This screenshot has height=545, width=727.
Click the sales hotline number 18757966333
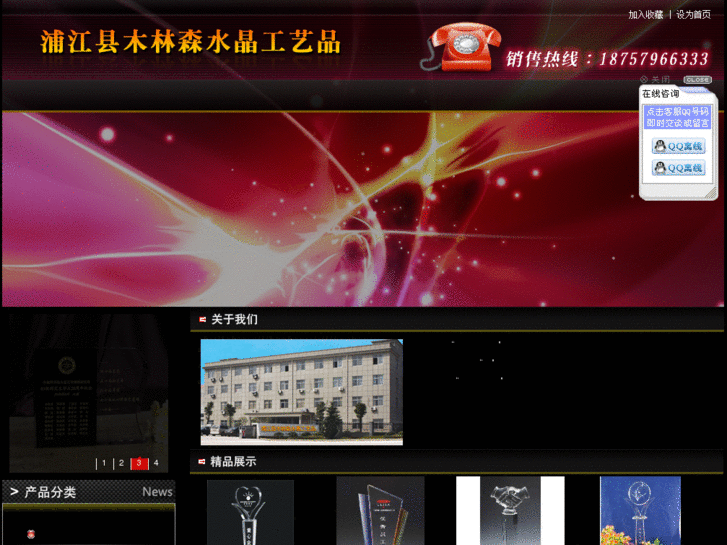pos(654,59)
